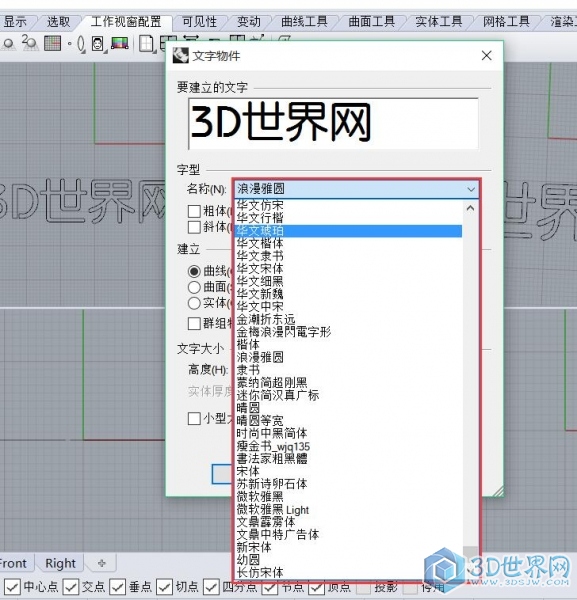Choose 华文中宋 from the font list
Image resolution: width=577 pixels, height=600 pixels.
[x=349, y=307]
